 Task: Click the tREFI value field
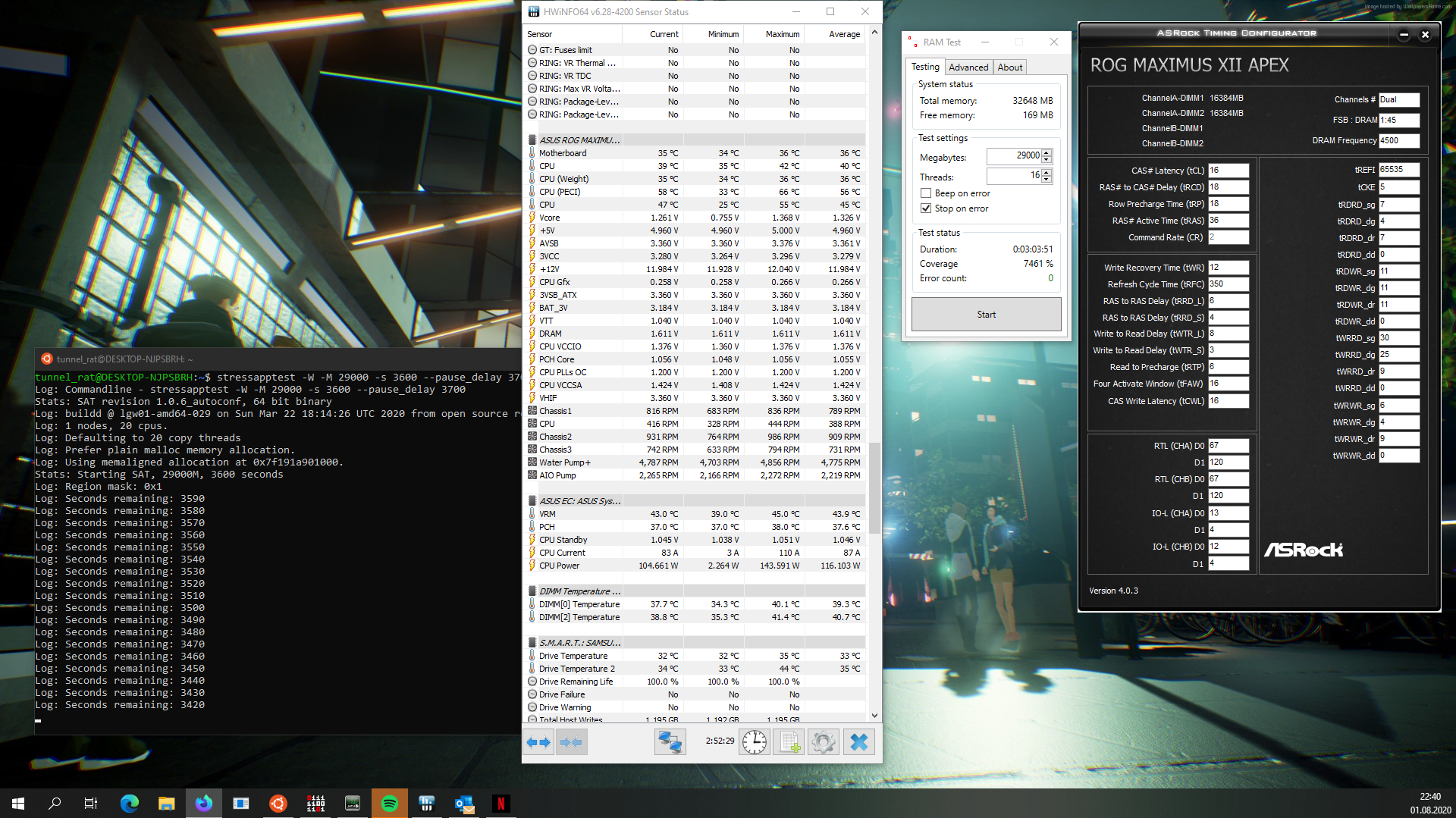point(1399,170)
